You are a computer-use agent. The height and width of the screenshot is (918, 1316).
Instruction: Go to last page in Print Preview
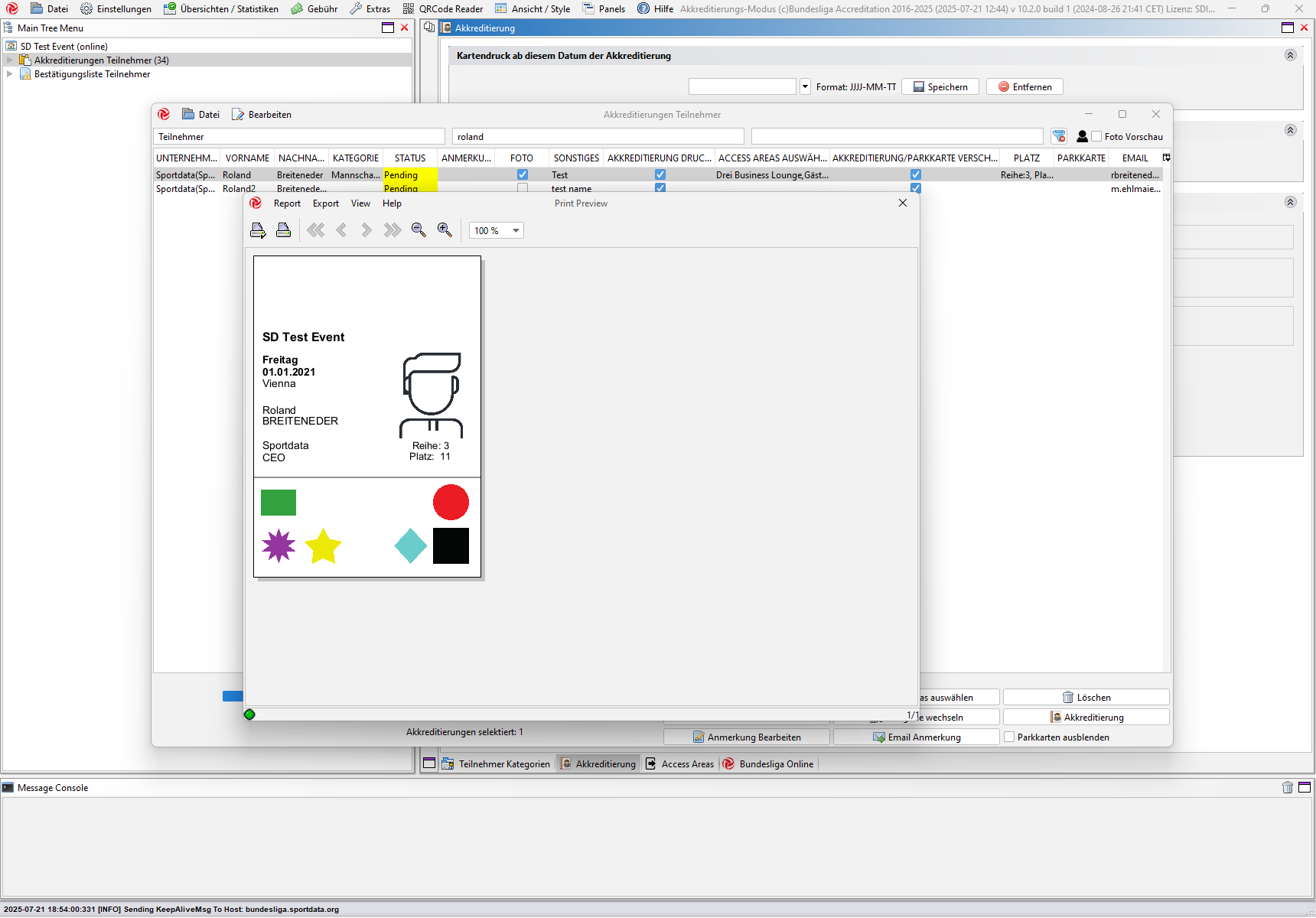pyautogui.click(x=393, y=230)
